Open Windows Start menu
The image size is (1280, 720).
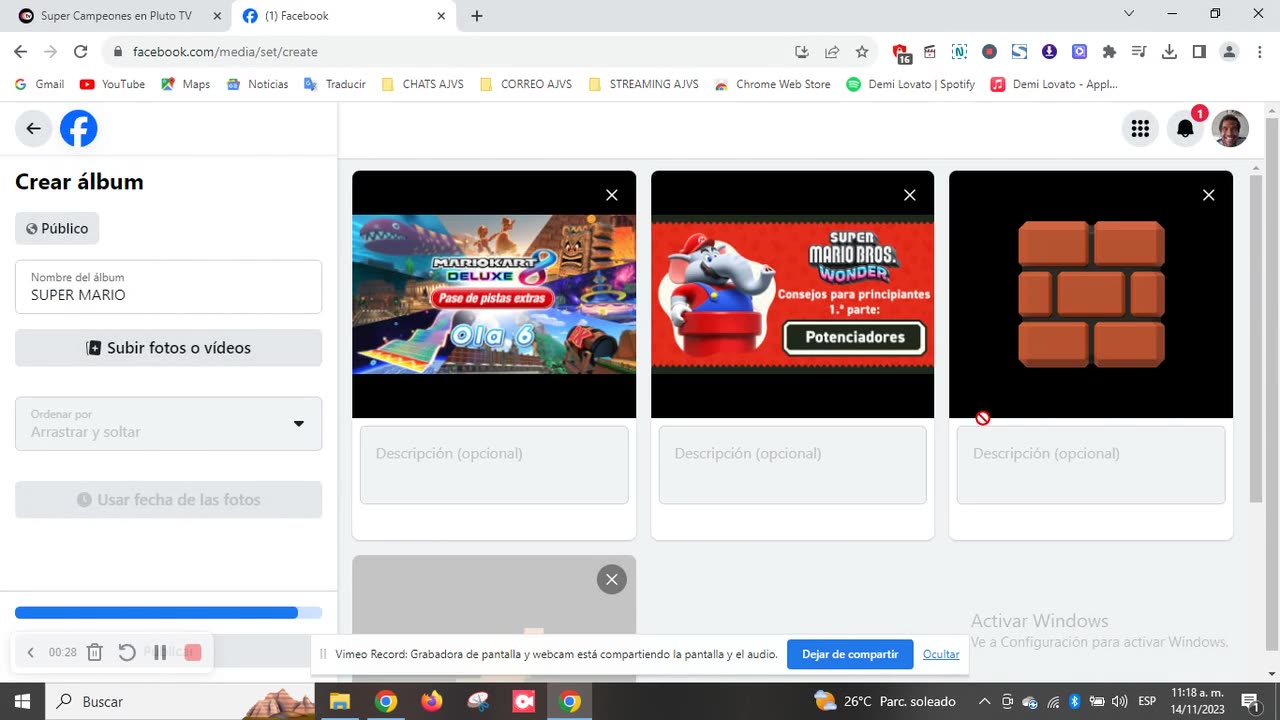point(21,701)
